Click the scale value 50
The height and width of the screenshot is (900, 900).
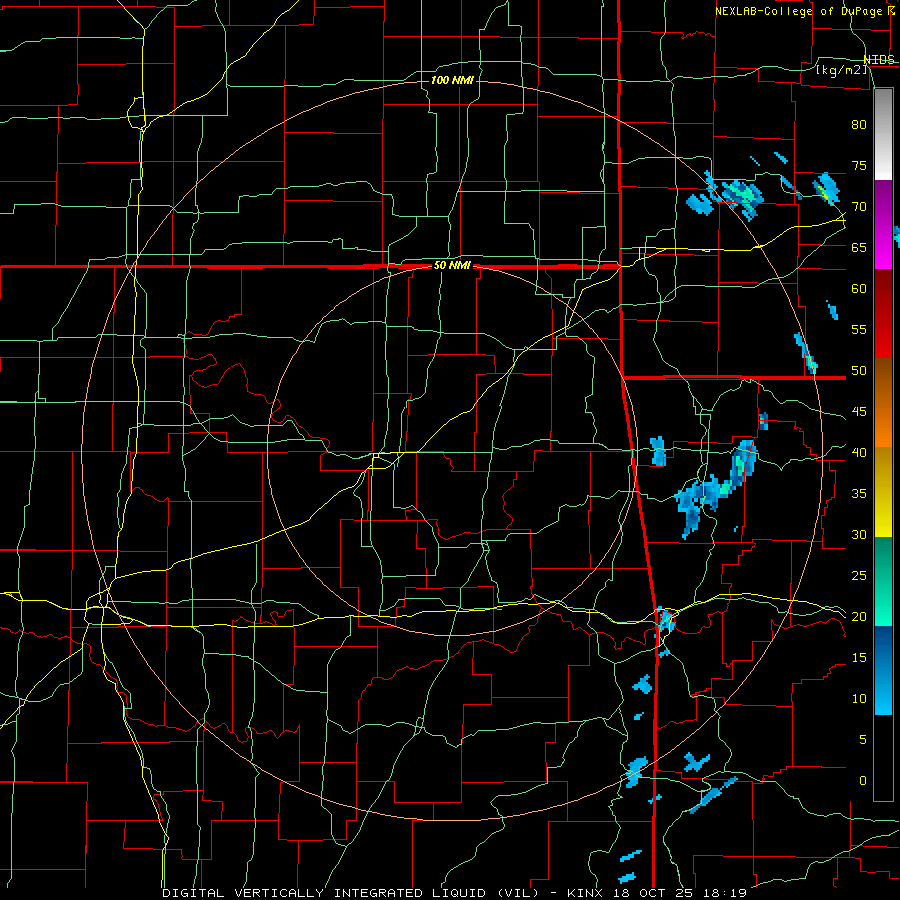pos(859,371)
